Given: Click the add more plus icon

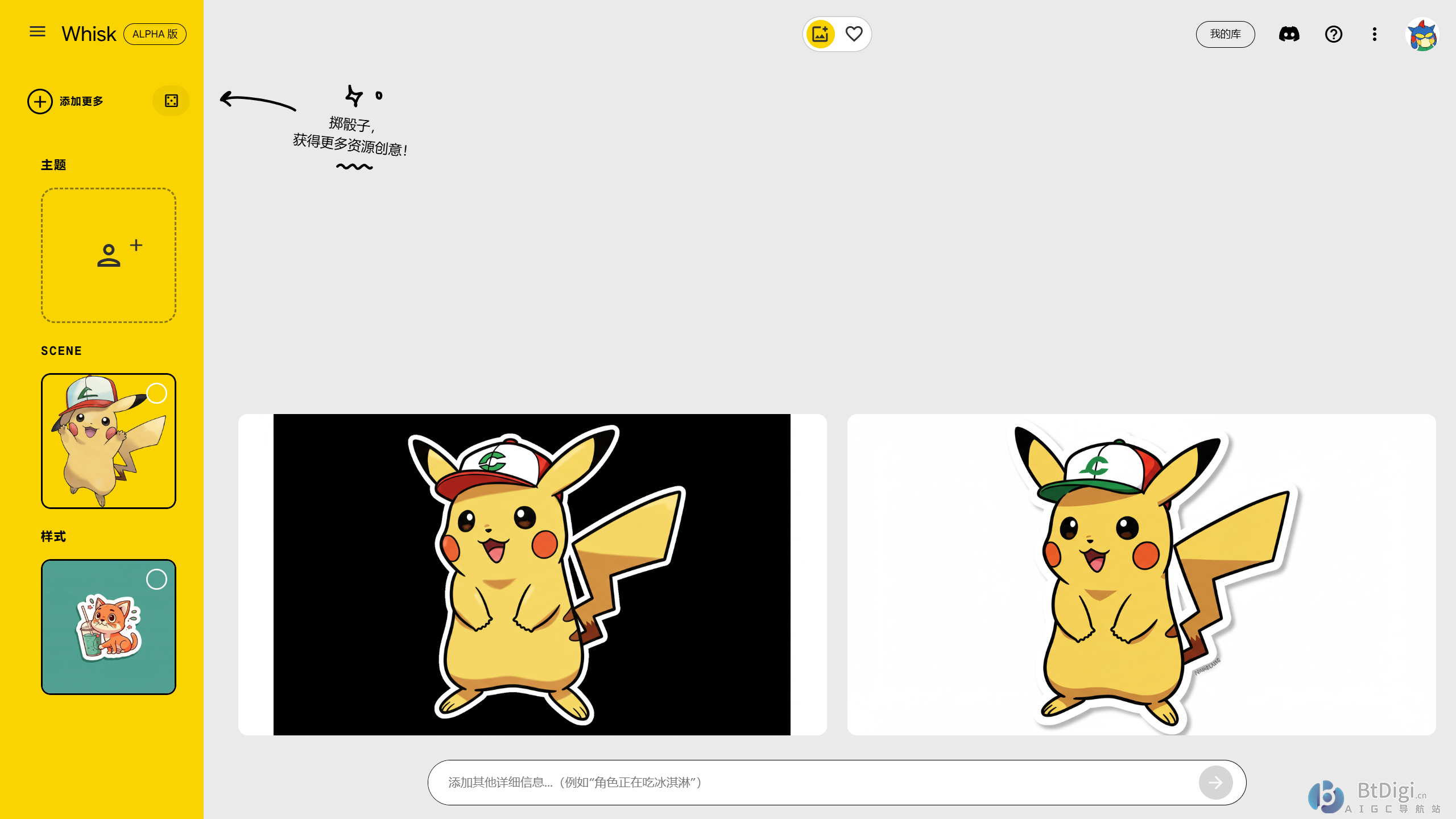Looking at the screenshot, I should click(x=40, y=101).
